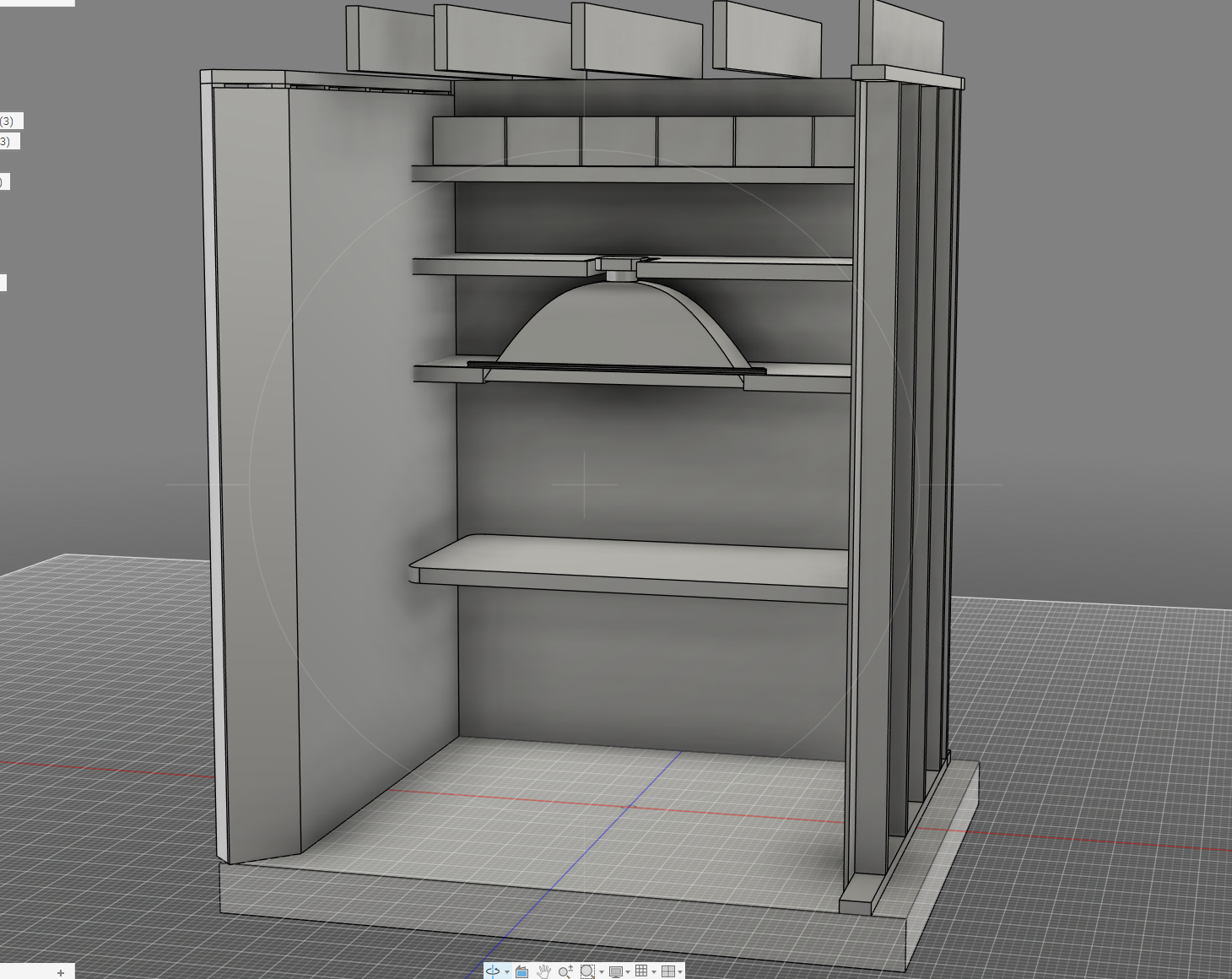
Task: Click the Zoom Window fit icon
Action: coord(587,971)
